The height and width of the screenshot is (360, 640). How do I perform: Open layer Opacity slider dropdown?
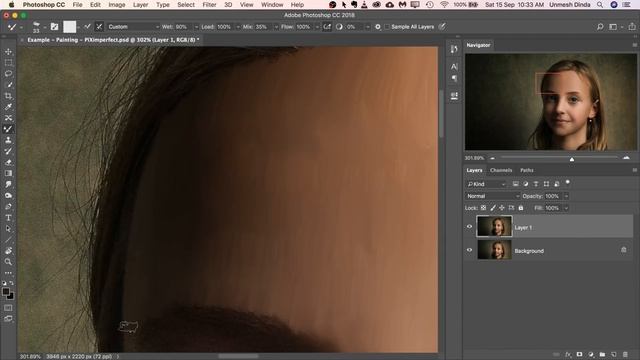point(566,196)
